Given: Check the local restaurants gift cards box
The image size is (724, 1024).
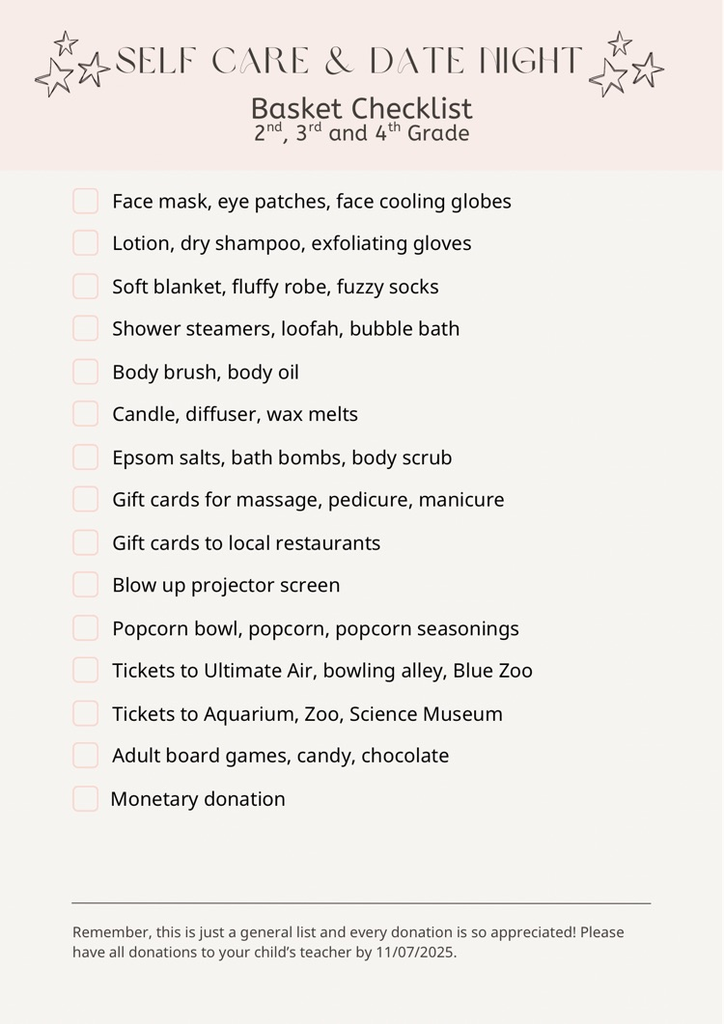Looking at the screenshot, I should pyautogui.click(x=85, y=543).
